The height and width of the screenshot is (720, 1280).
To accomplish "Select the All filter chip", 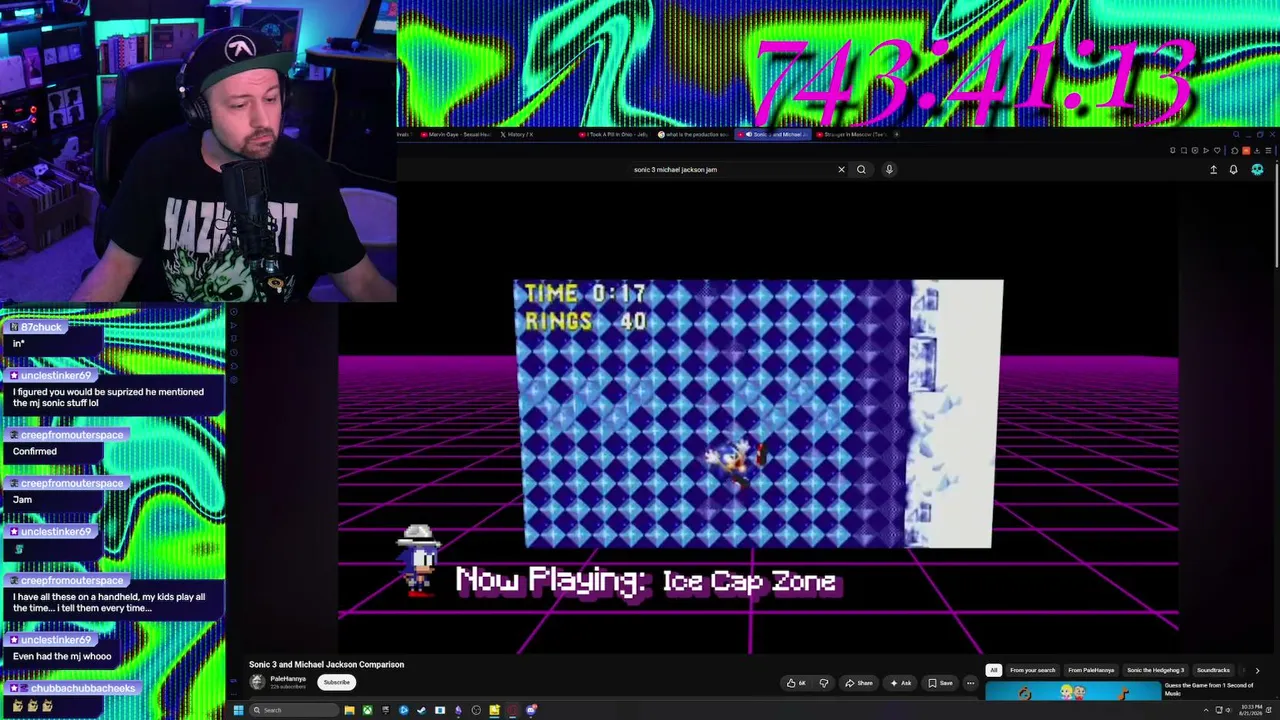I will coord(994,670).
